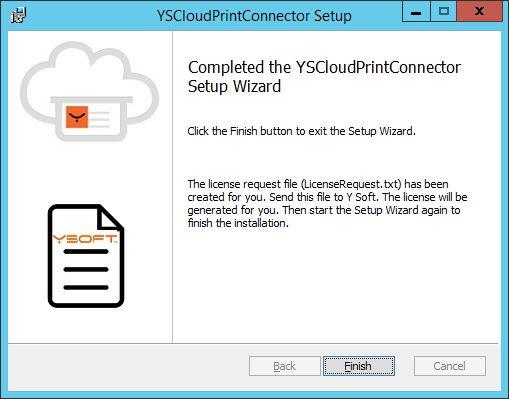Click the license document icon

pos(86,256)
